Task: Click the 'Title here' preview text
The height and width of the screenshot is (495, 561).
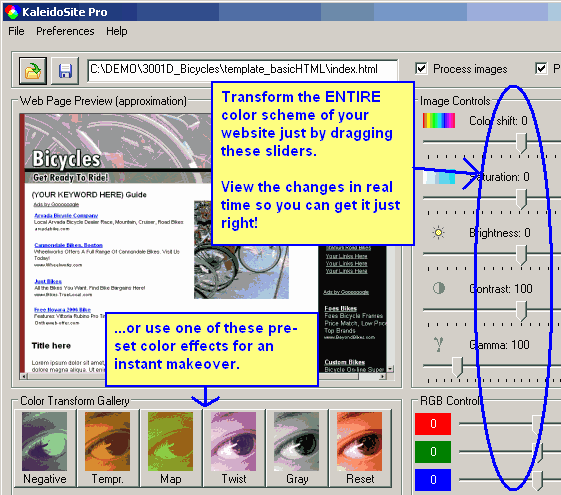Action: (x=51, y=345)
